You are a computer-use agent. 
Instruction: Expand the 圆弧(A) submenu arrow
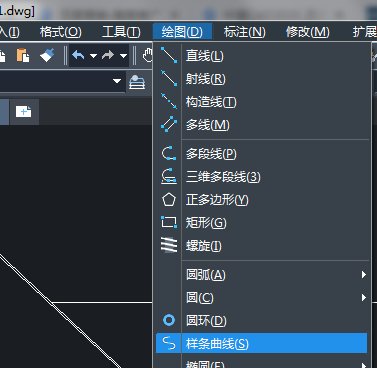coord(364,274)
